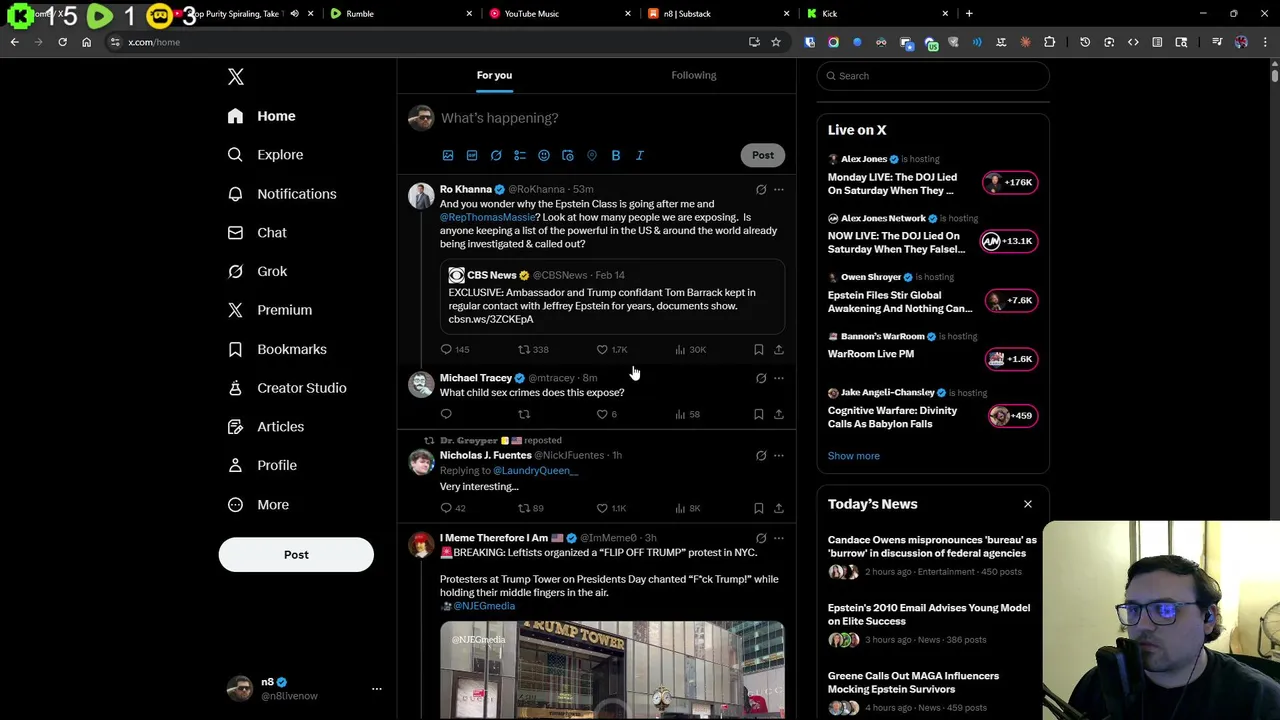Open Candace Owens mispronounces 'bureau' news story
This screenshot has height=720, width=1280.
point(932,546)
